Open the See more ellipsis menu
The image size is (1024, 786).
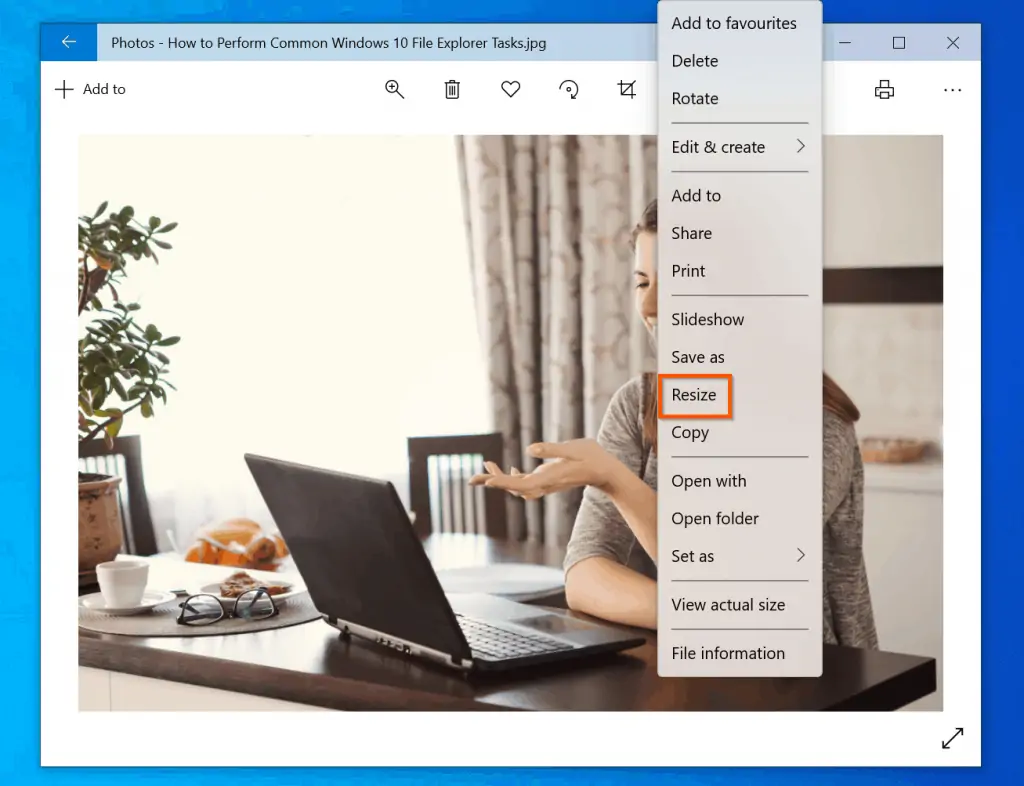coord(952,90)
